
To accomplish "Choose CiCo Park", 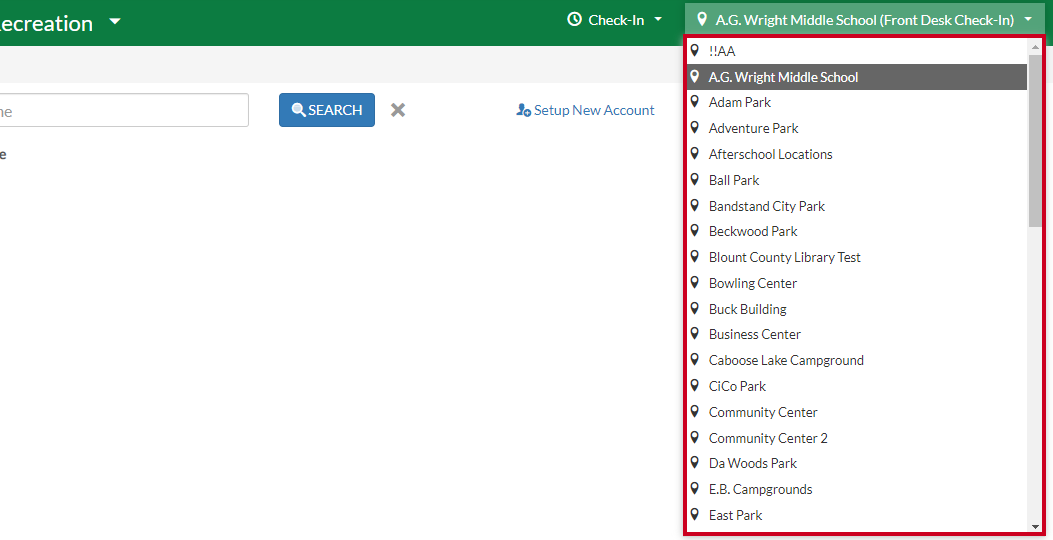I will tap(857, 386).
